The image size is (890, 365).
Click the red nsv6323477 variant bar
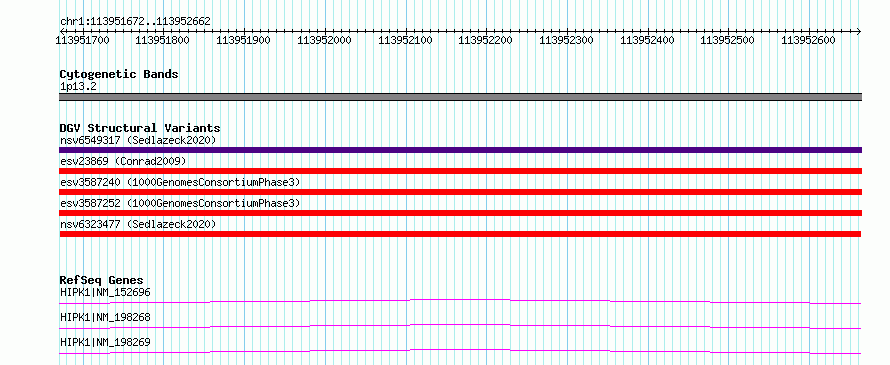click(x=460, y=234)
